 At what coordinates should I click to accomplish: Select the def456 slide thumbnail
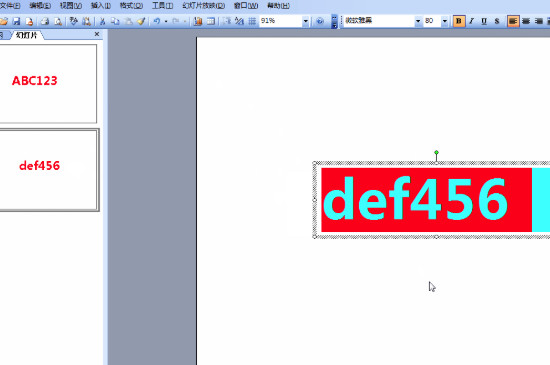coord(49,170)
